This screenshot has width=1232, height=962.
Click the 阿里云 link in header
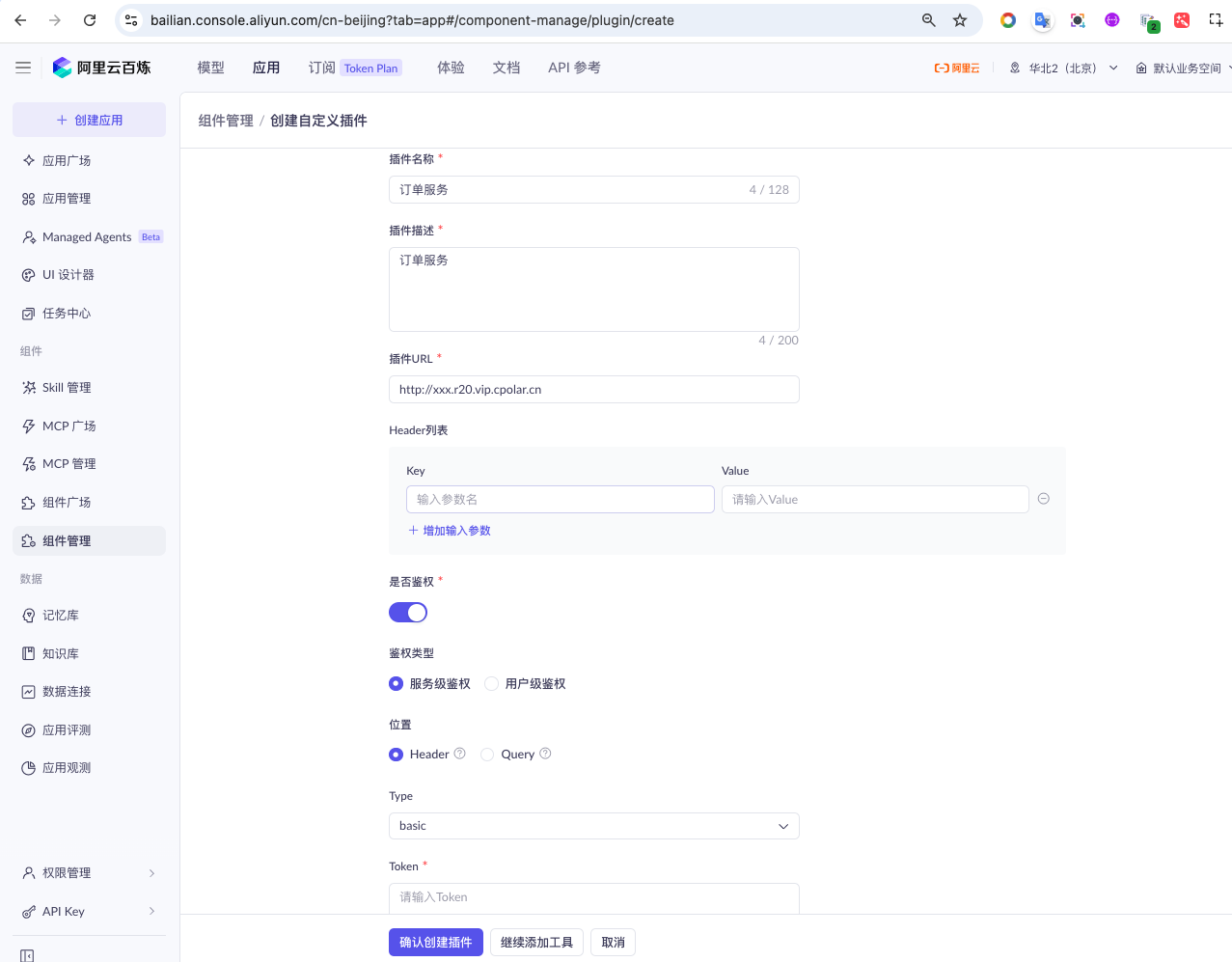[957, 69]
